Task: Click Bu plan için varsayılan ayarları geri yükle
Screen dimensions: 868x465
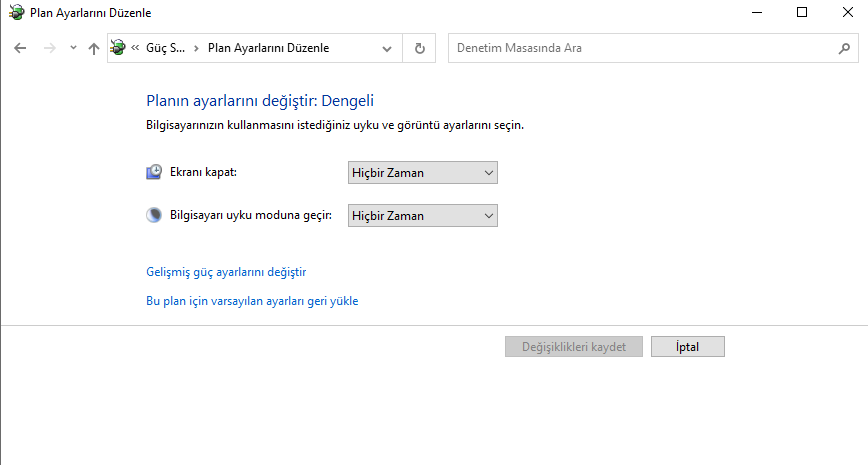Action: 252,301
